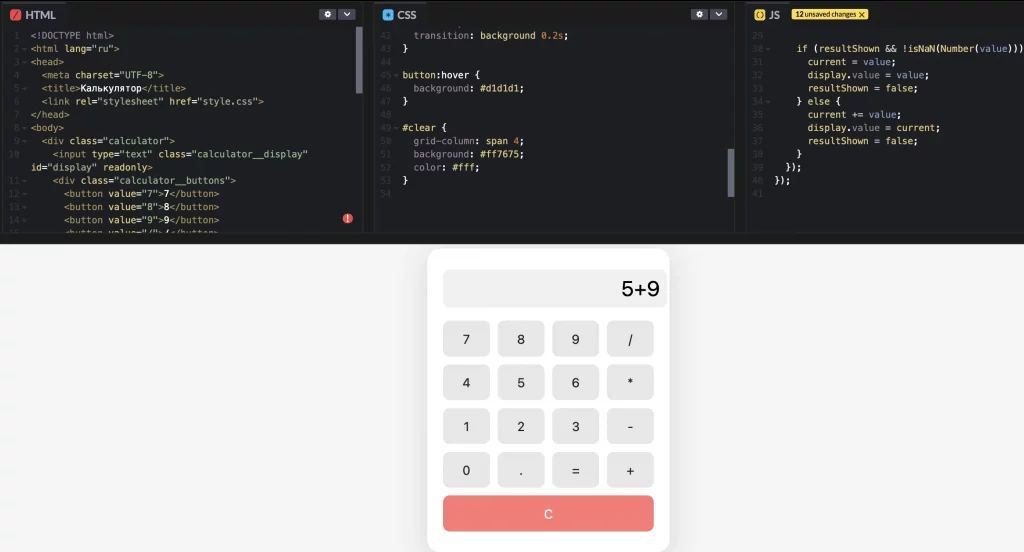The height and width of the screenshot is (552, 1024).
Task: Click the HTML editor vertical scrollbar
Action: pos(359,60)
